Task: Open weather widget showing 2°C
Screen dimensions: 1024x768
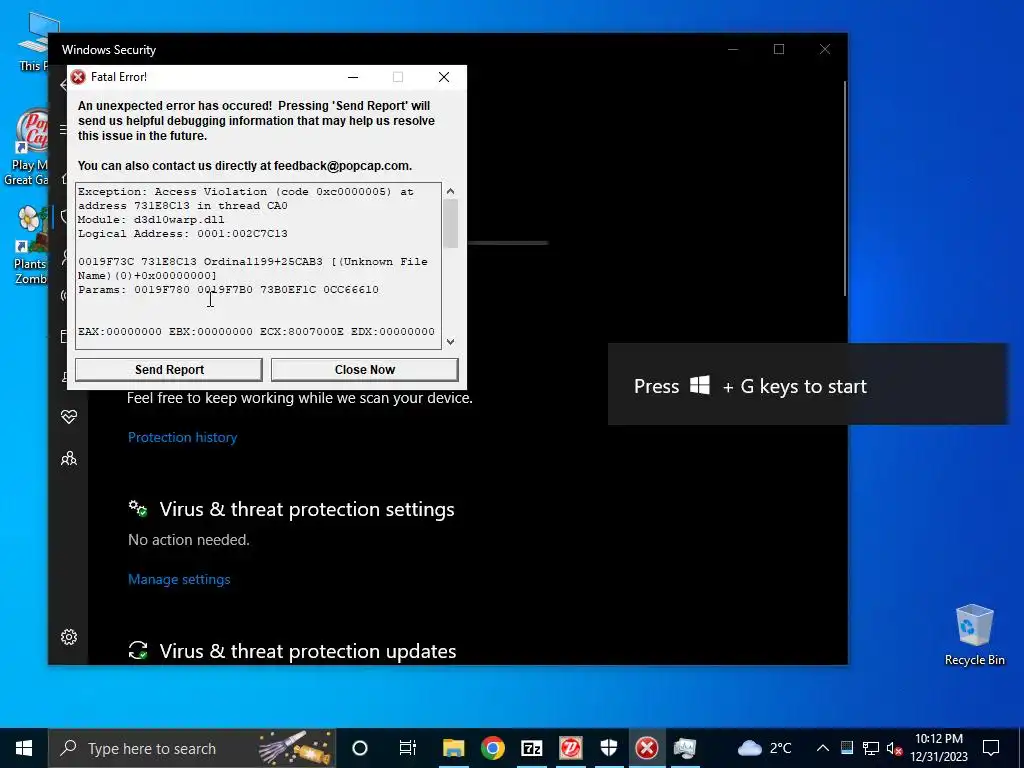Action: coord(764,748)
